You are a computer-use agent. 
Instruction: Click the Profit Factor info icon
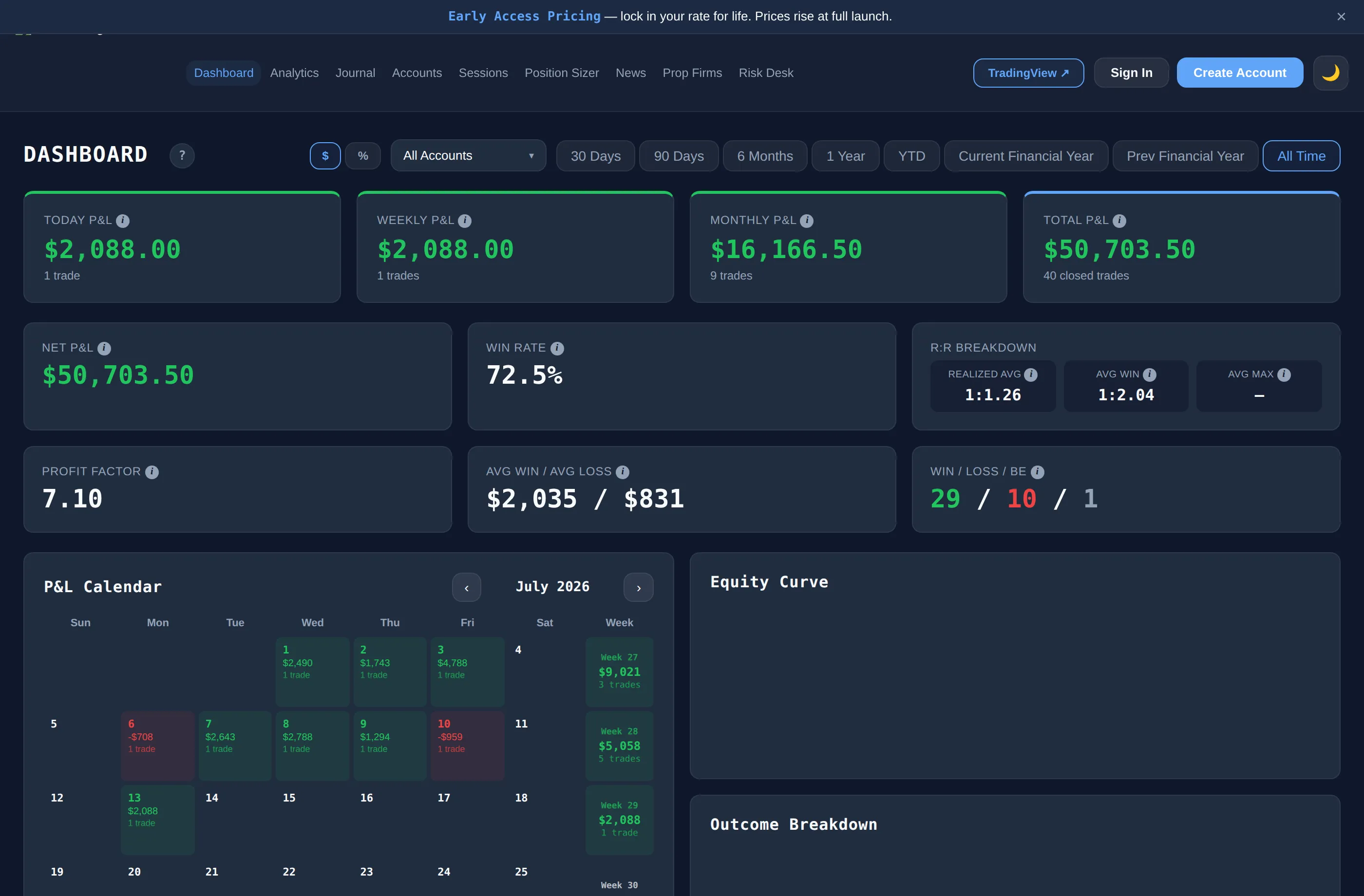pyautogui.click(x=152, y=472)
